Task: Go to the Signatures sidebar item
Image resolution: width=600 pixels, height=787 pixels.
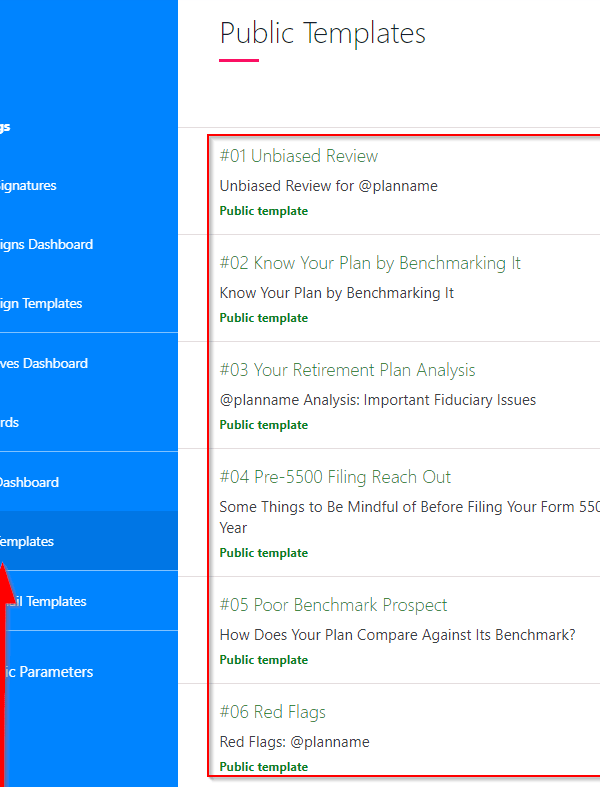Action: tap(28, 185)
